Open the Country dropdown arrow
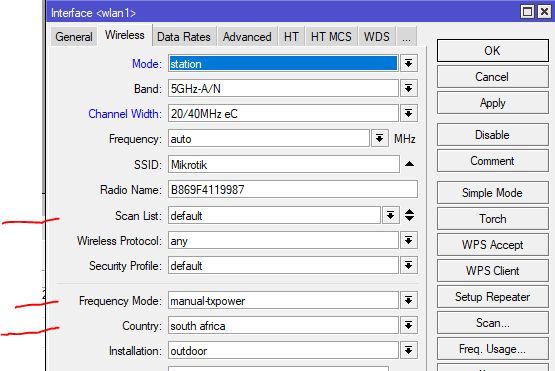555x371 pixels. [x=408, y=325]
